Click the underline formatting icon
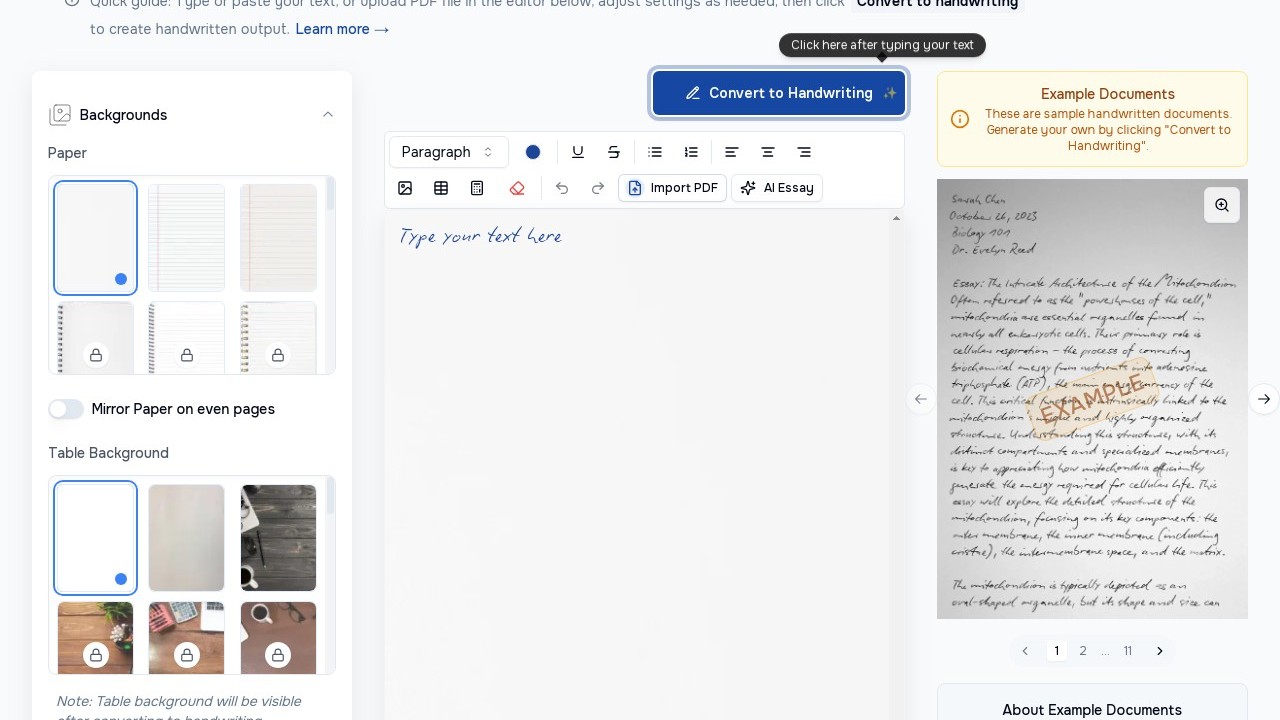Viewport: 1280px width, 720px height. click(x=577, y=152)
